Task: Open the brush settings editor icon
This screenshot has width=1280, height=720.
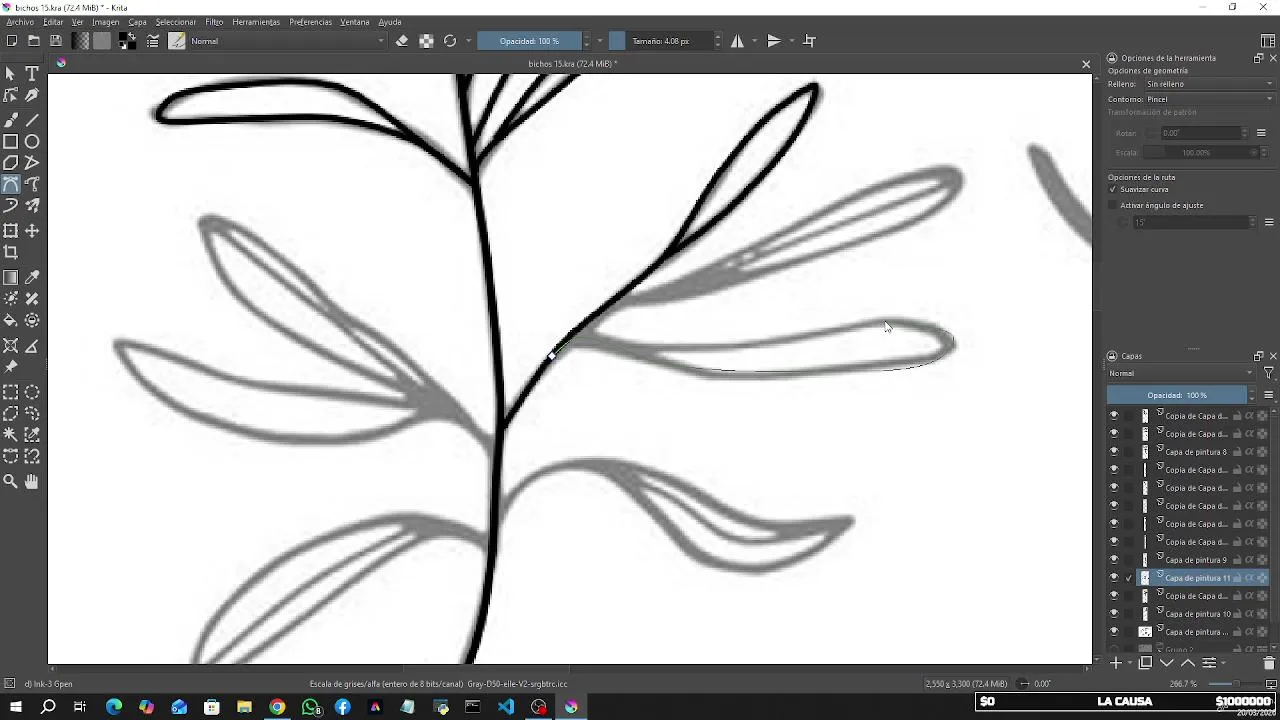Action: click(153, 41)
